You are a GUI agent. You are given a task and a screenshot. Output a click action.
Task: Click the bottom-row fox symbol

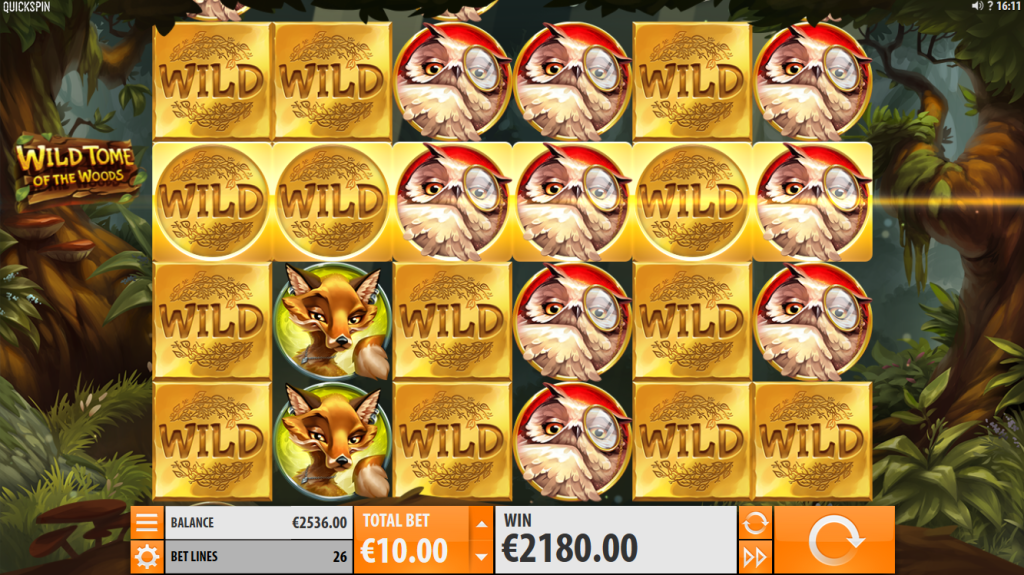tap(332, 442)
